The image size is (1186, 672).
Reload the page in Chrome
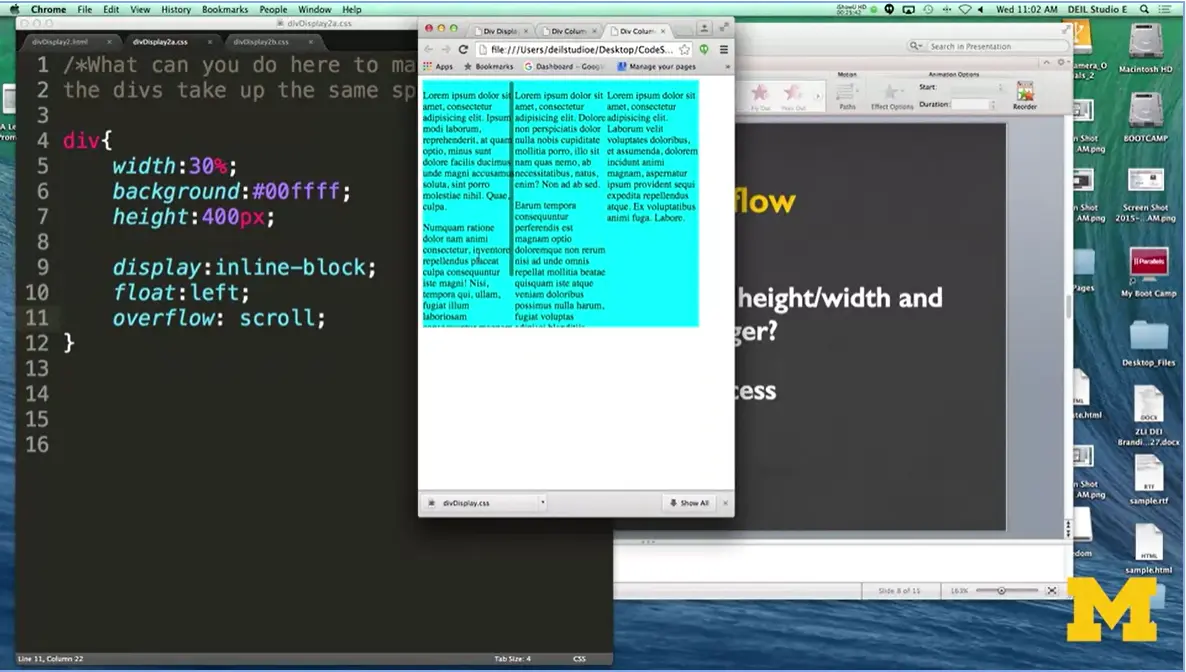click(x=463, y=48)
